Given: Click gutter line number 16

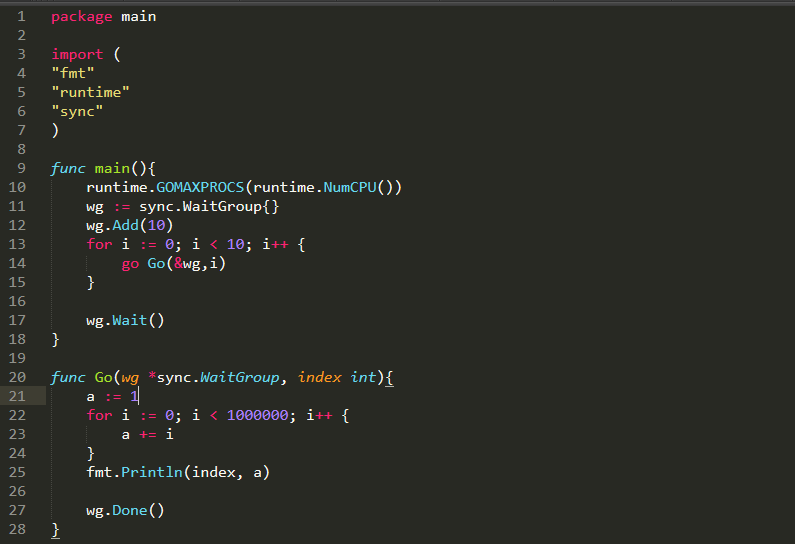Looking at the screenshot, I should click(x=17, y=302).
